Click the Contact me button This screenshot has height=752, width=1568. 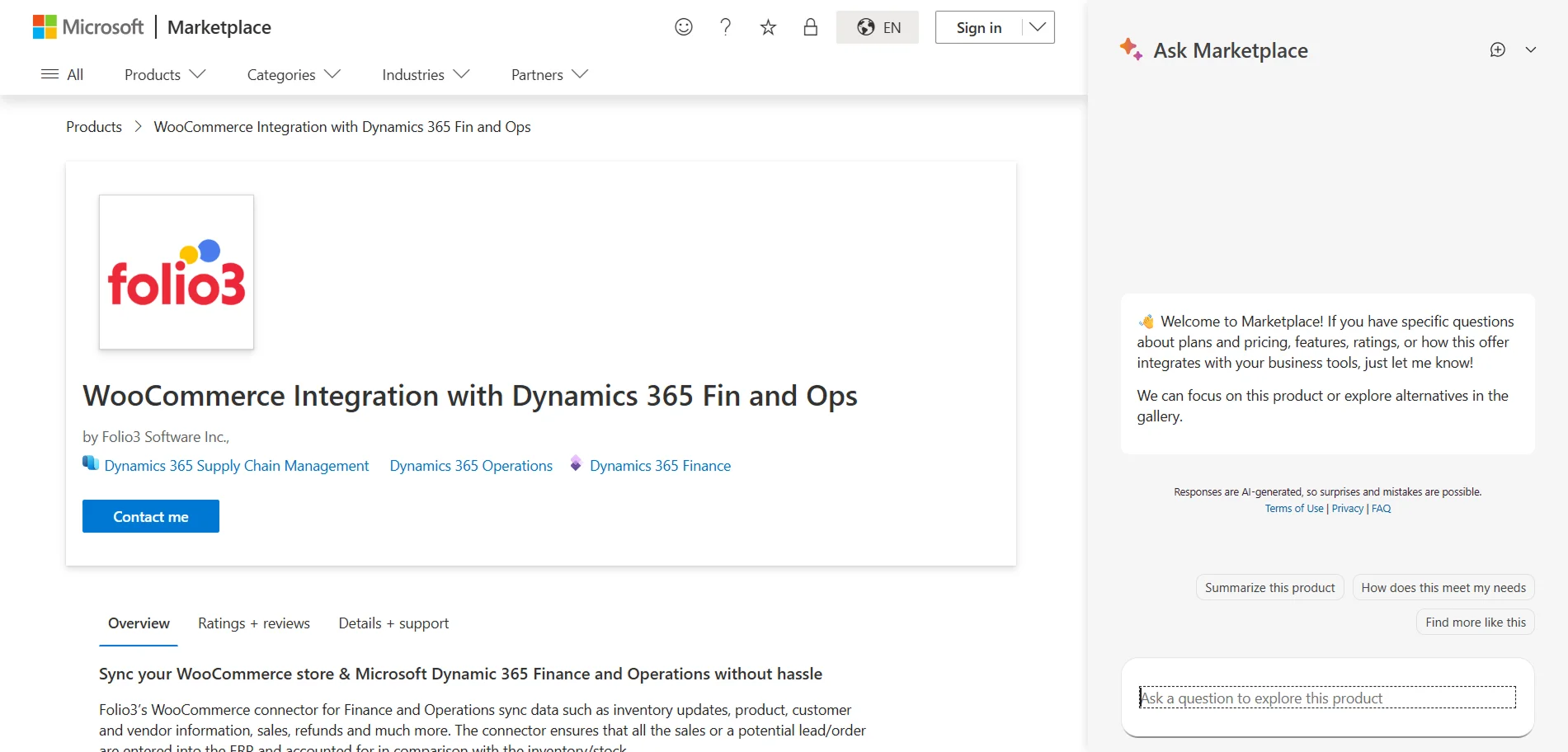click(151, 516)
